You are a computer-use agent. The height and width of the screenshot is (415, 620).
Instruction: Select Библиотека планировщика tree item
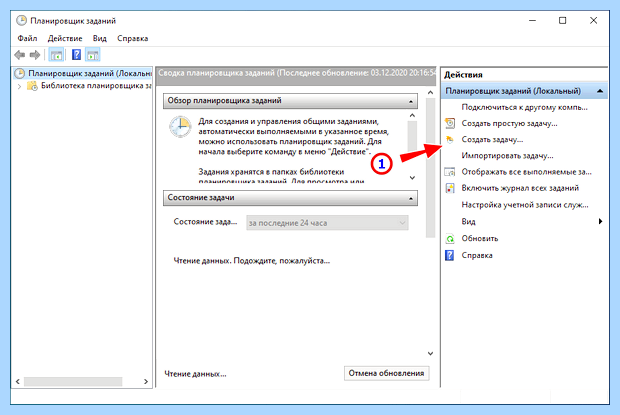click(96, 86)
